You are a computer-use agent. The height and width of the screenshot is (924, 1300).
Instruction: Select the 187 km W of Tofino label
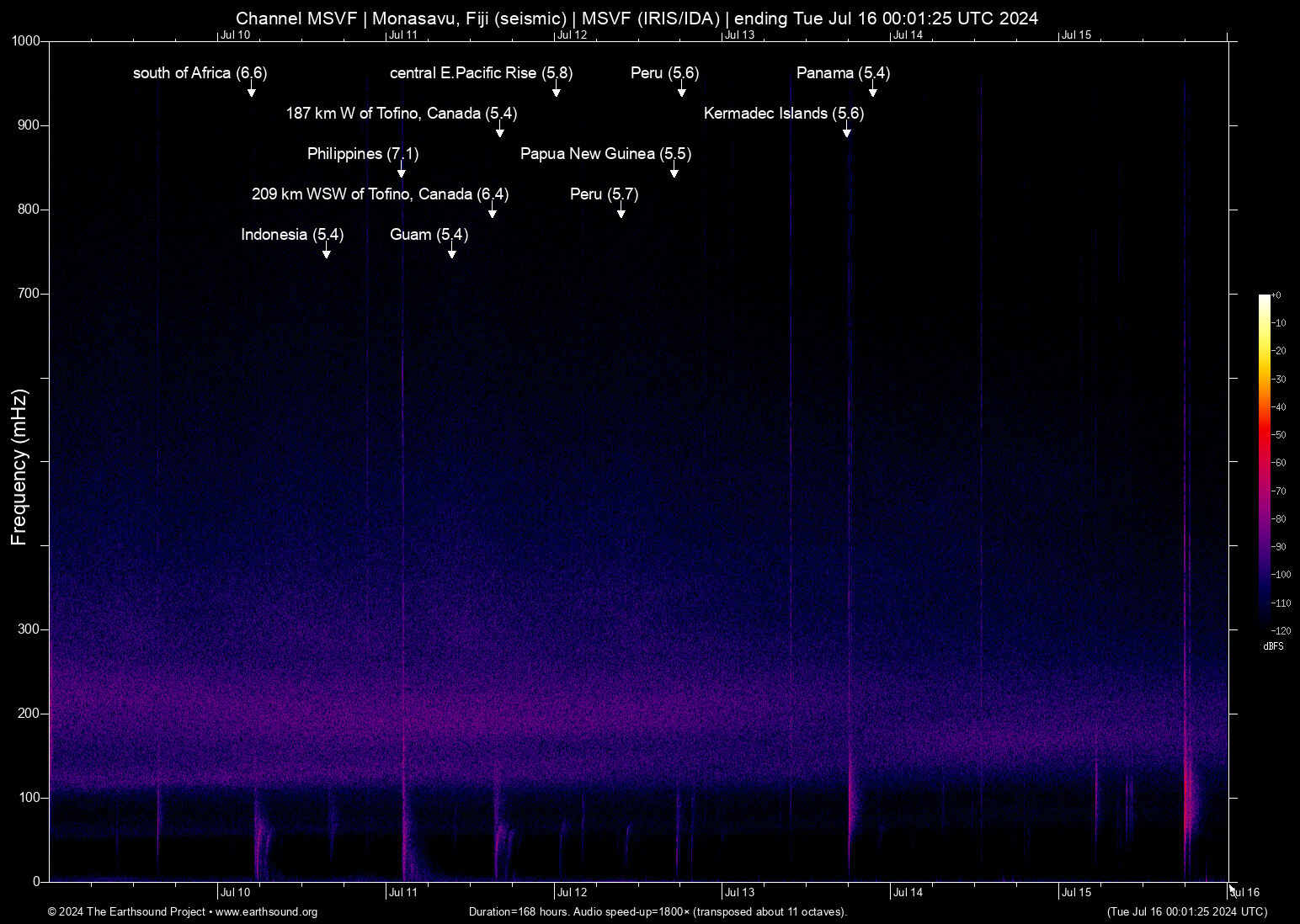(x=402, y=114)
